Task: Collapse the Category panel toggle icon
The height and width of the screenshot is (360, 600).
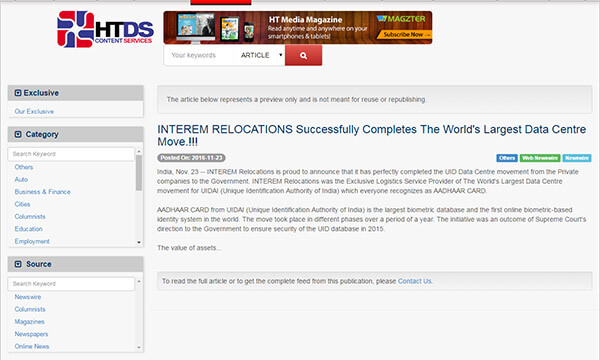Action: click(18, 134)
